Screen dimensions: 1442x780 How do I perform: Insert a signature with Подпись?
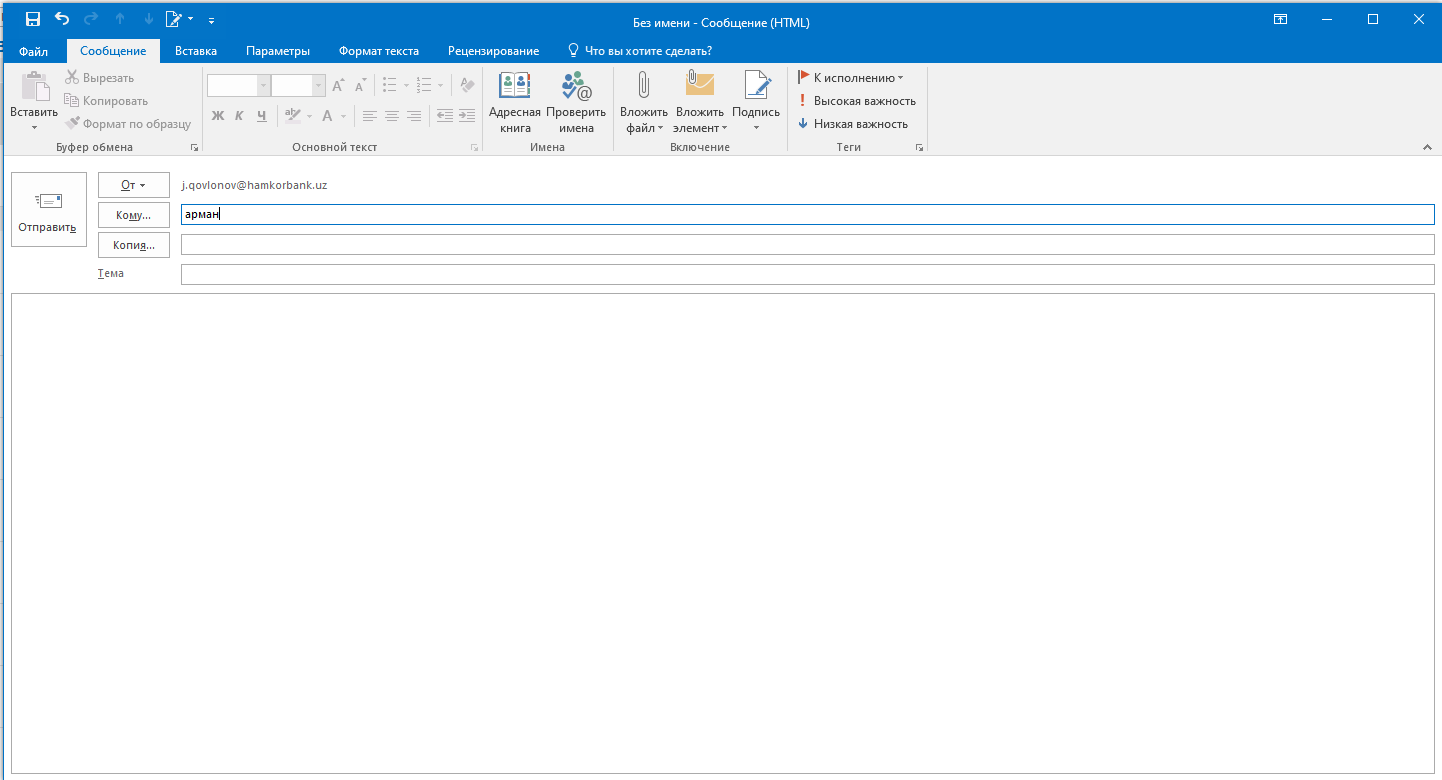(756, 102)
